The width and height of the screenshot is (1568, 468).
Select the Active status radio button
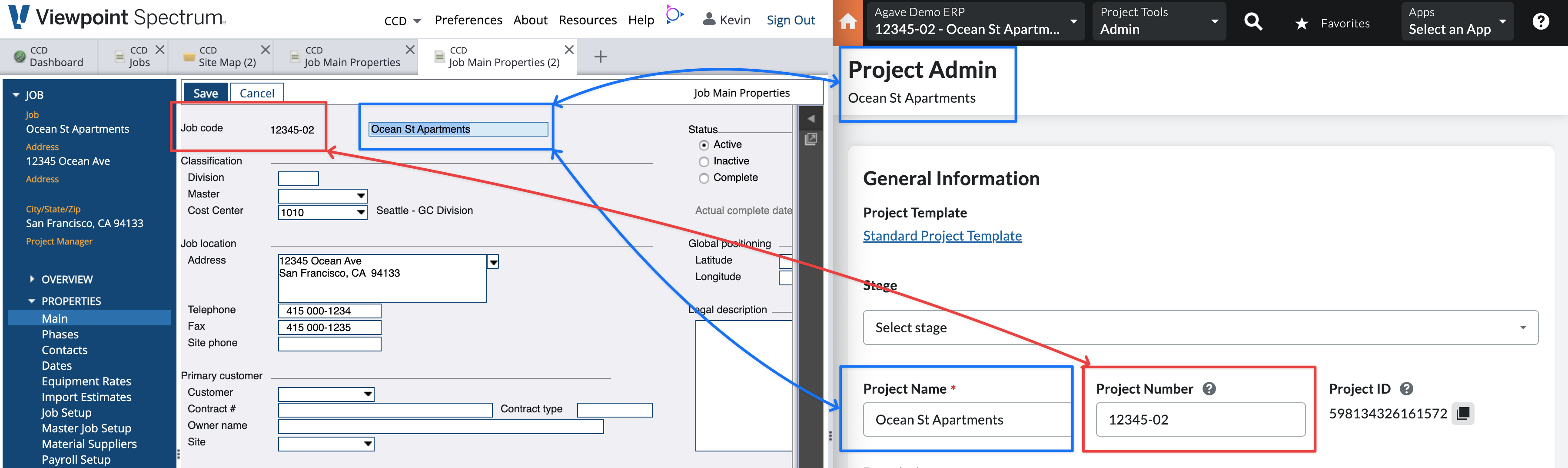tap(704, 145)
